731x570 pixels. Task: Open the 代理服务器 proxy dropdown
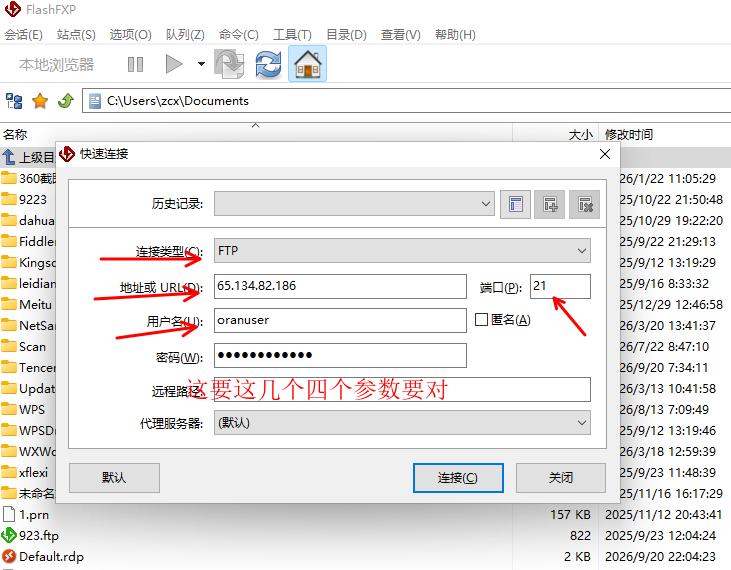tap(402, 423)
